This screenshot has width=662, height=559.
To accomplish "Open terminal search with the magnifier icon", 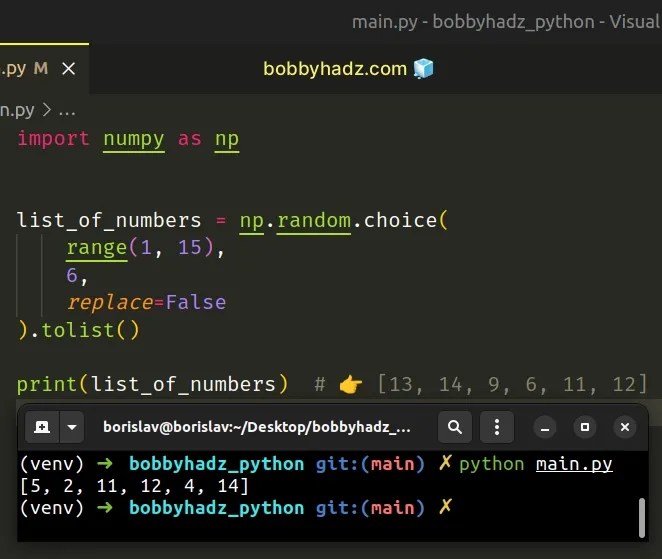I will (455, 427).
